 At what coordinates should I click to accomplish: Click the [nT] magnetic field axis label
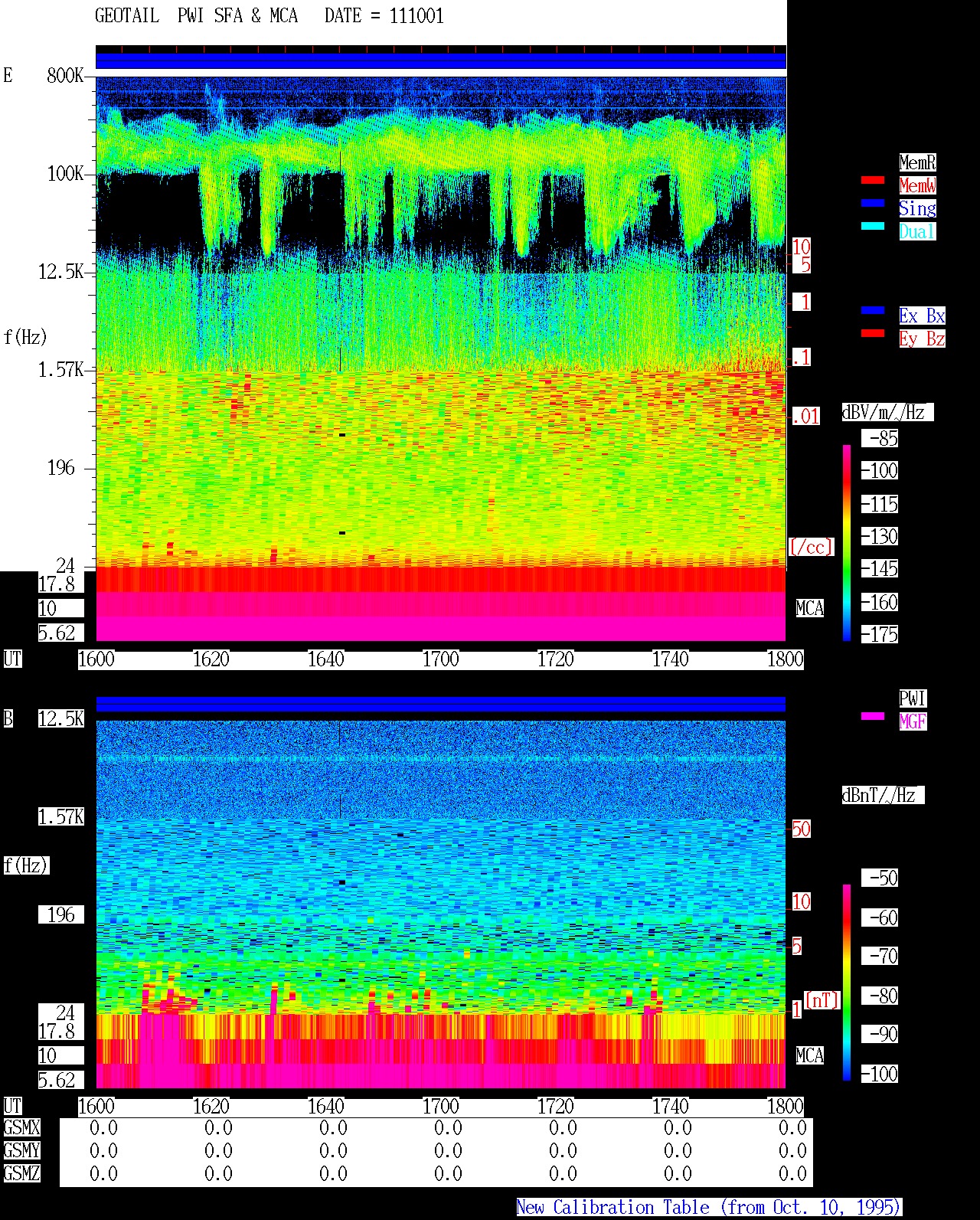pos(822,999)
